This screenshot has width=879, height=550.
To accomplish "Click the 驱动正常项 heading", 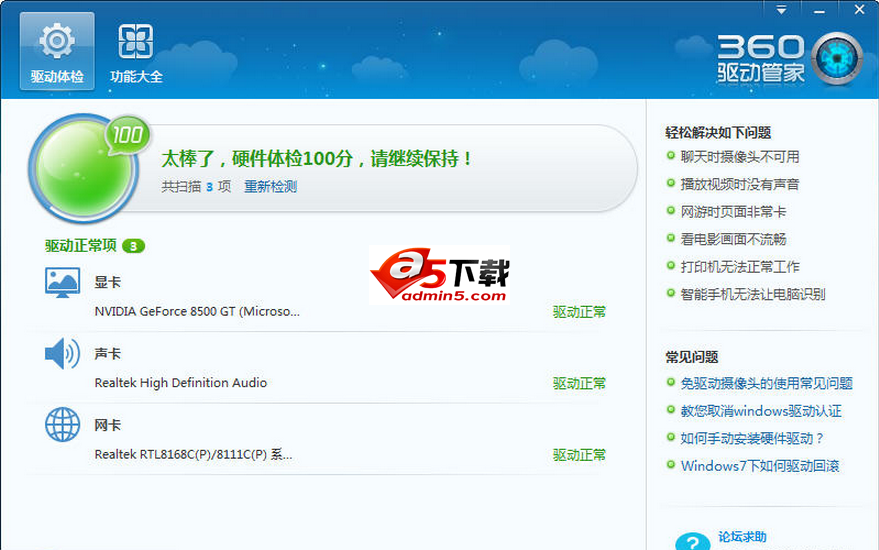I will point(81,246).
